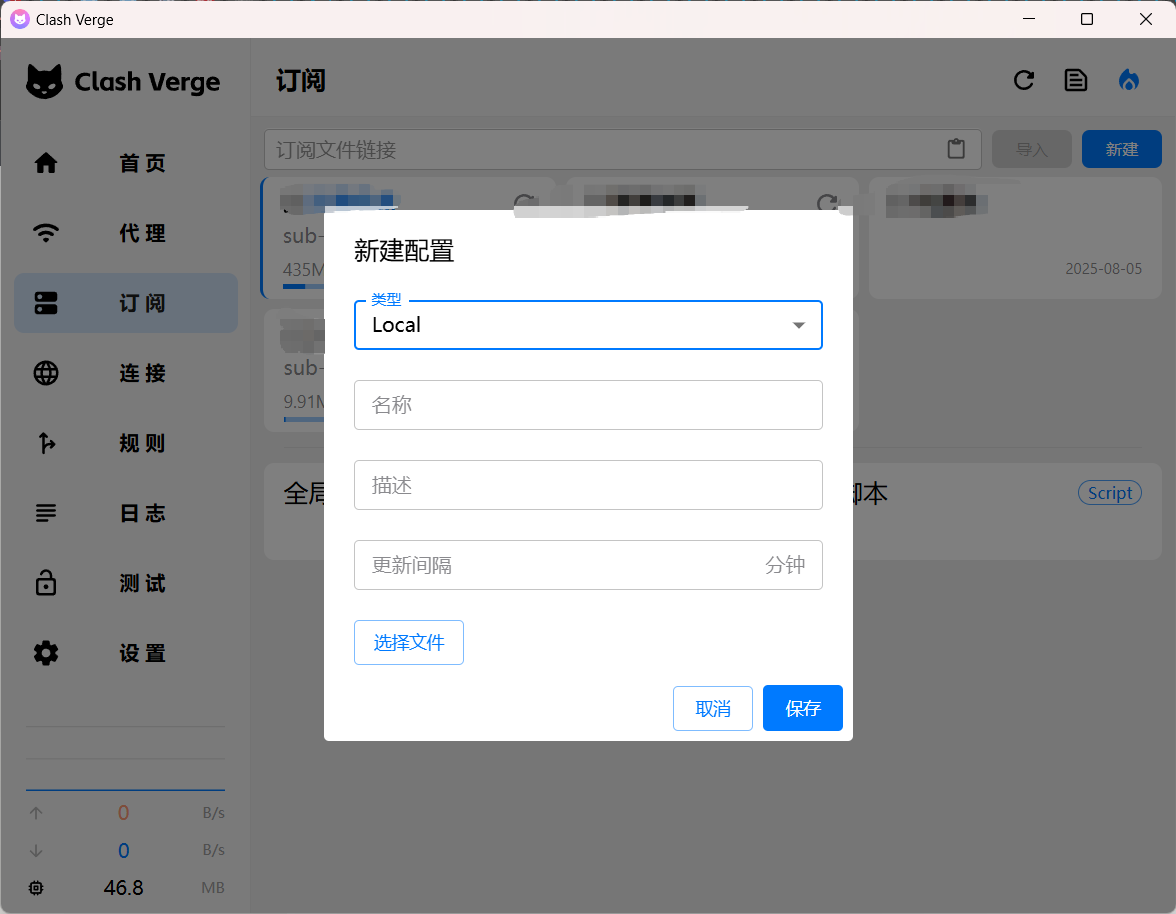Cancel the dialog with 取消
The height and width of the screenshot is (914, 1176).
(x=713, y=708)
